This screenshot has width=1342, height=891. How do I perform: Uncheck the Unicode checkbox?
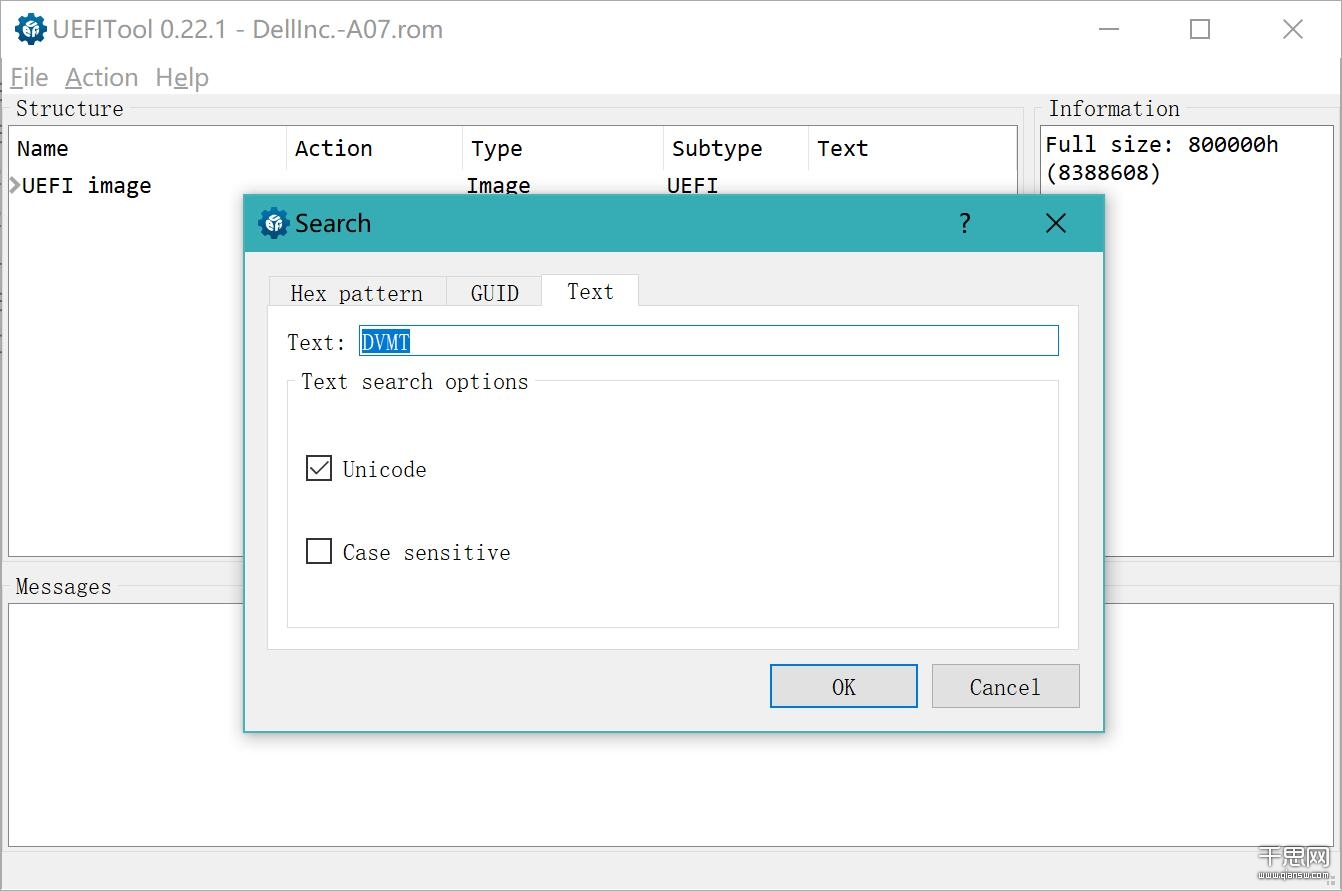(x=318, y=468)
